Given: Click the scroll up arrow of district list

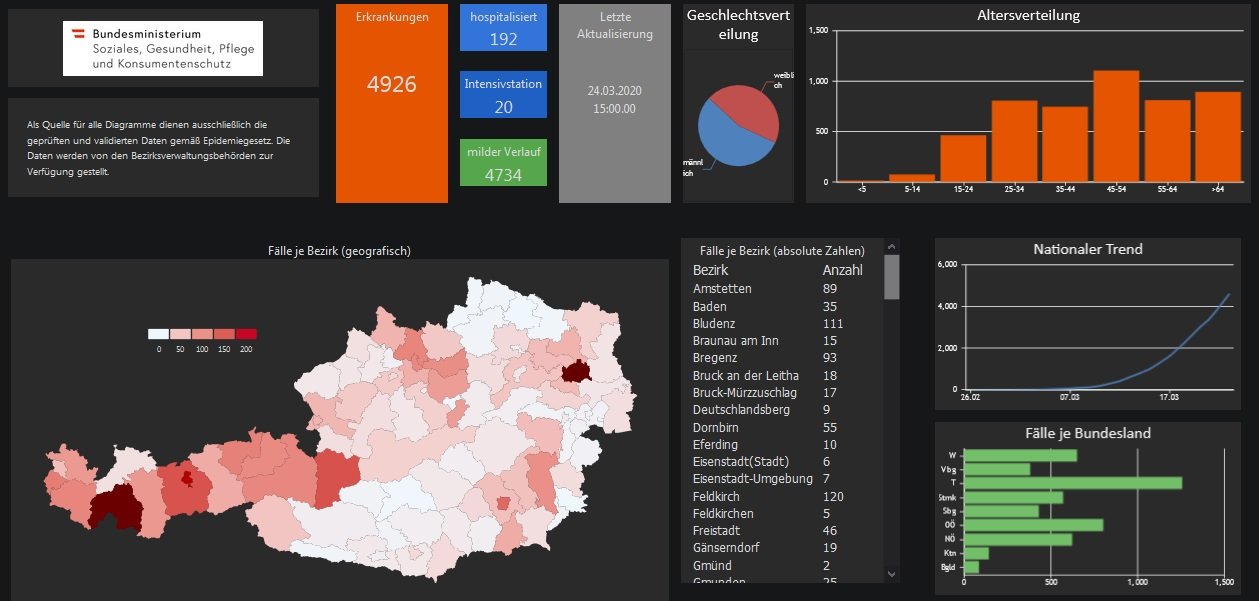Looking at the screenshot, I should tap(892, 245).
